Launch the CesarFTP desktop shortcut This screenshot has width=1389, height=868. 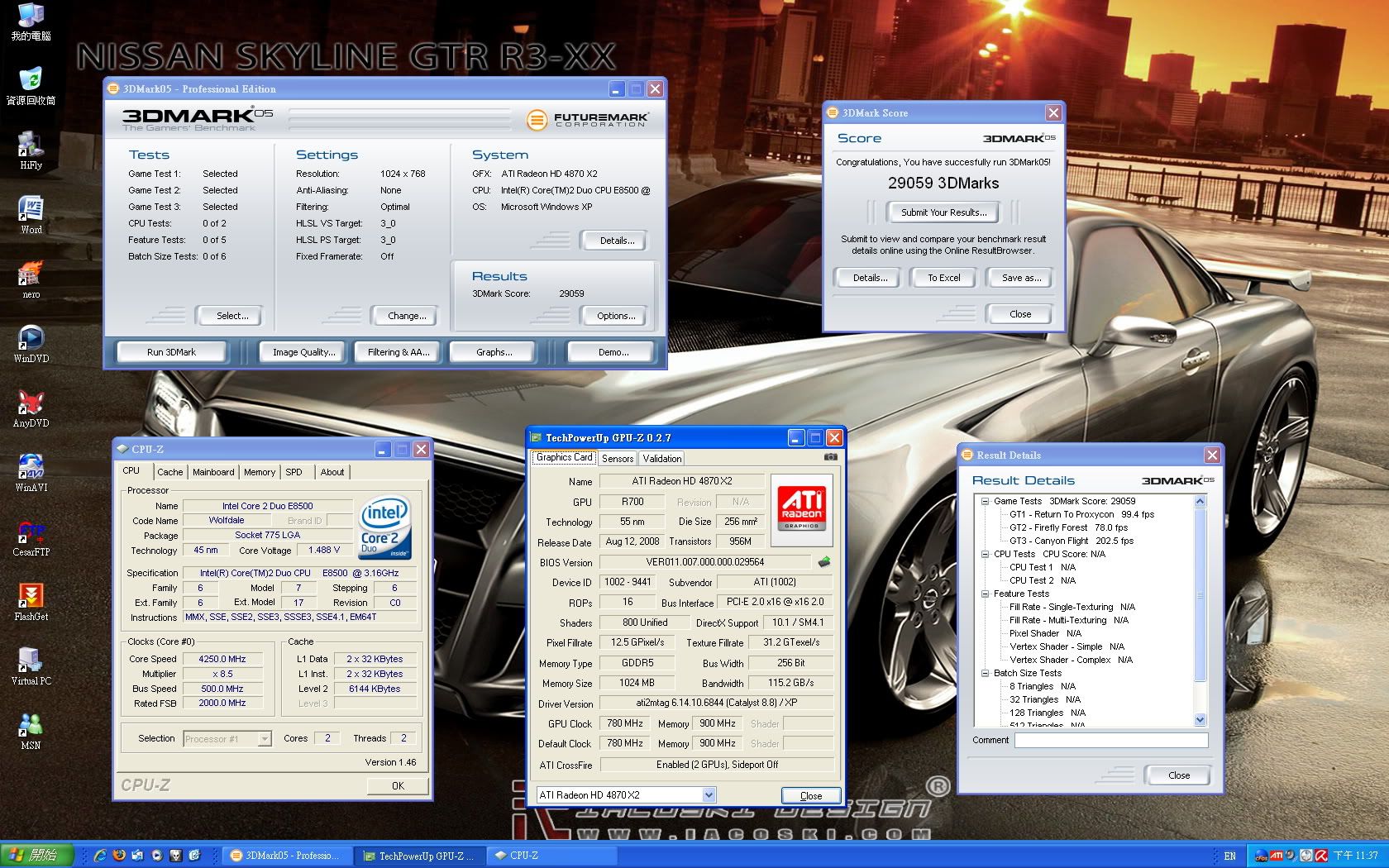(x=31, y=538)
